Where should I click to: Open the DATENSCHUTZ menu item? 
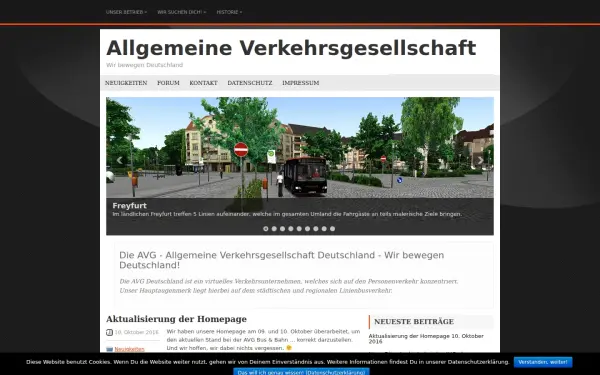point(250,83)
